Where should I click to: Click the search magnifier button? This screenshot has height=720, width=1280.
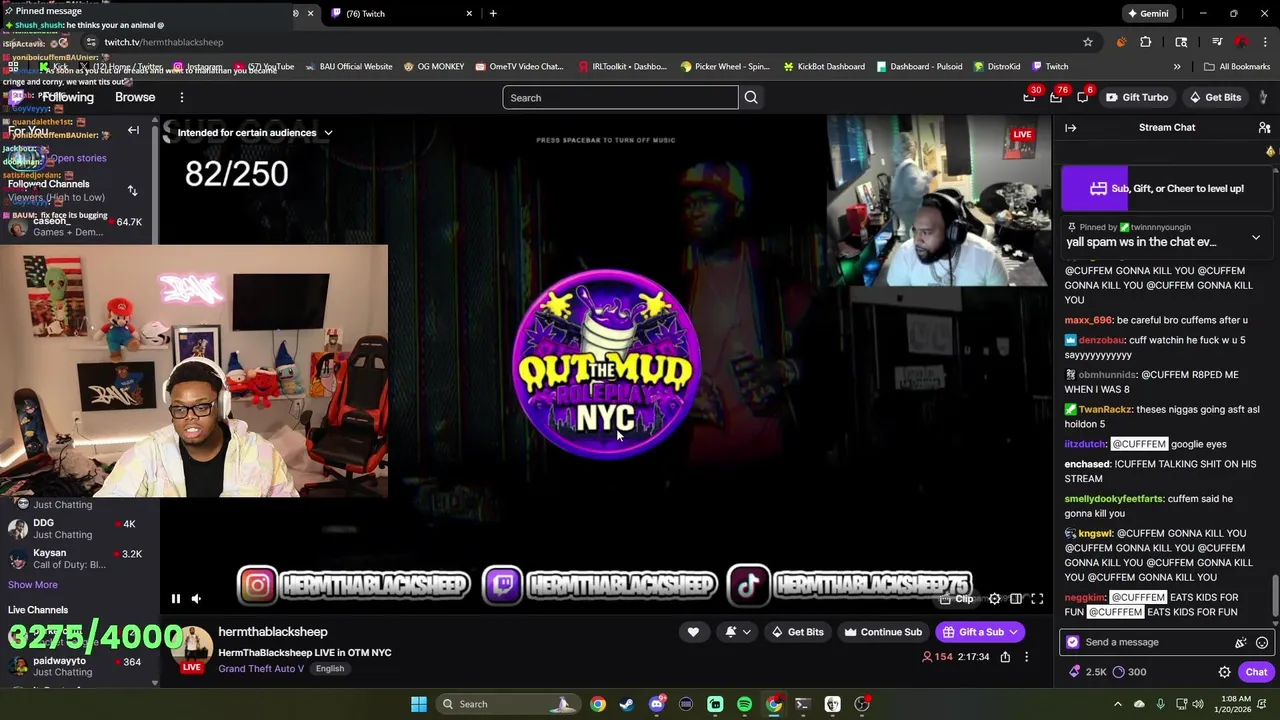(751, 97)
